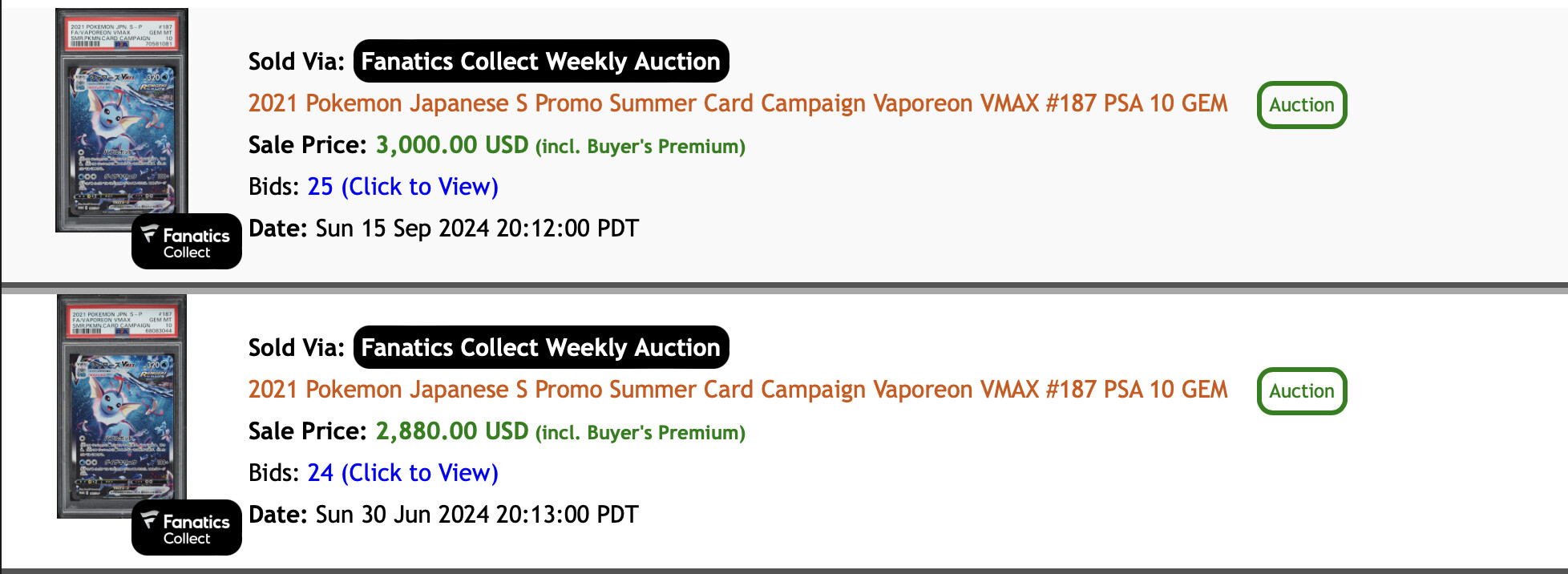
Task: Click the second incl. Buyer's Premium note
Action: click(x=641, y=433)
